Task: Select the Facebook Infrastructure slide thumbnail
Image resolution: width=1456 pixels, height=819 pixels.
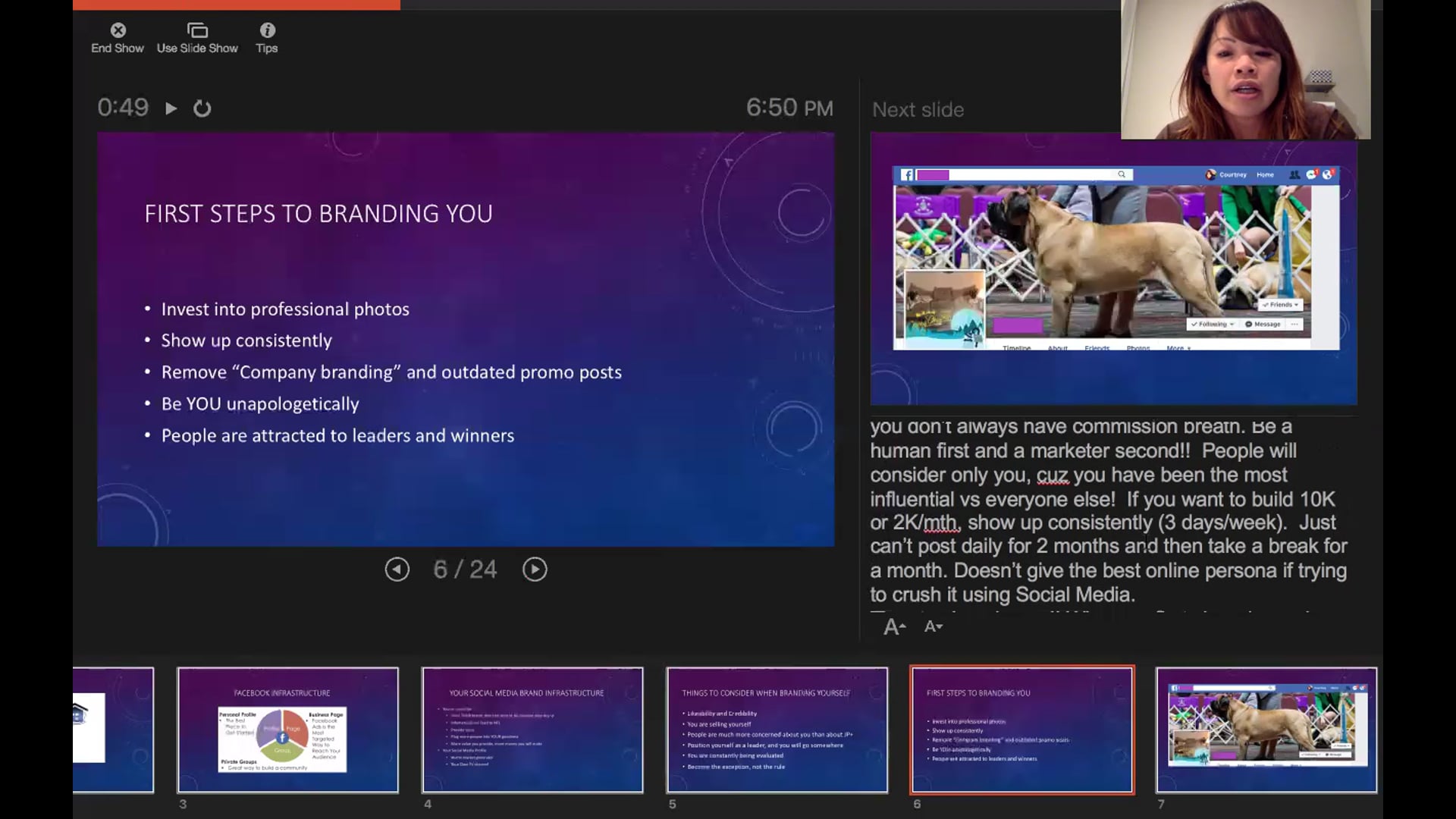Action: coord(287,730)
